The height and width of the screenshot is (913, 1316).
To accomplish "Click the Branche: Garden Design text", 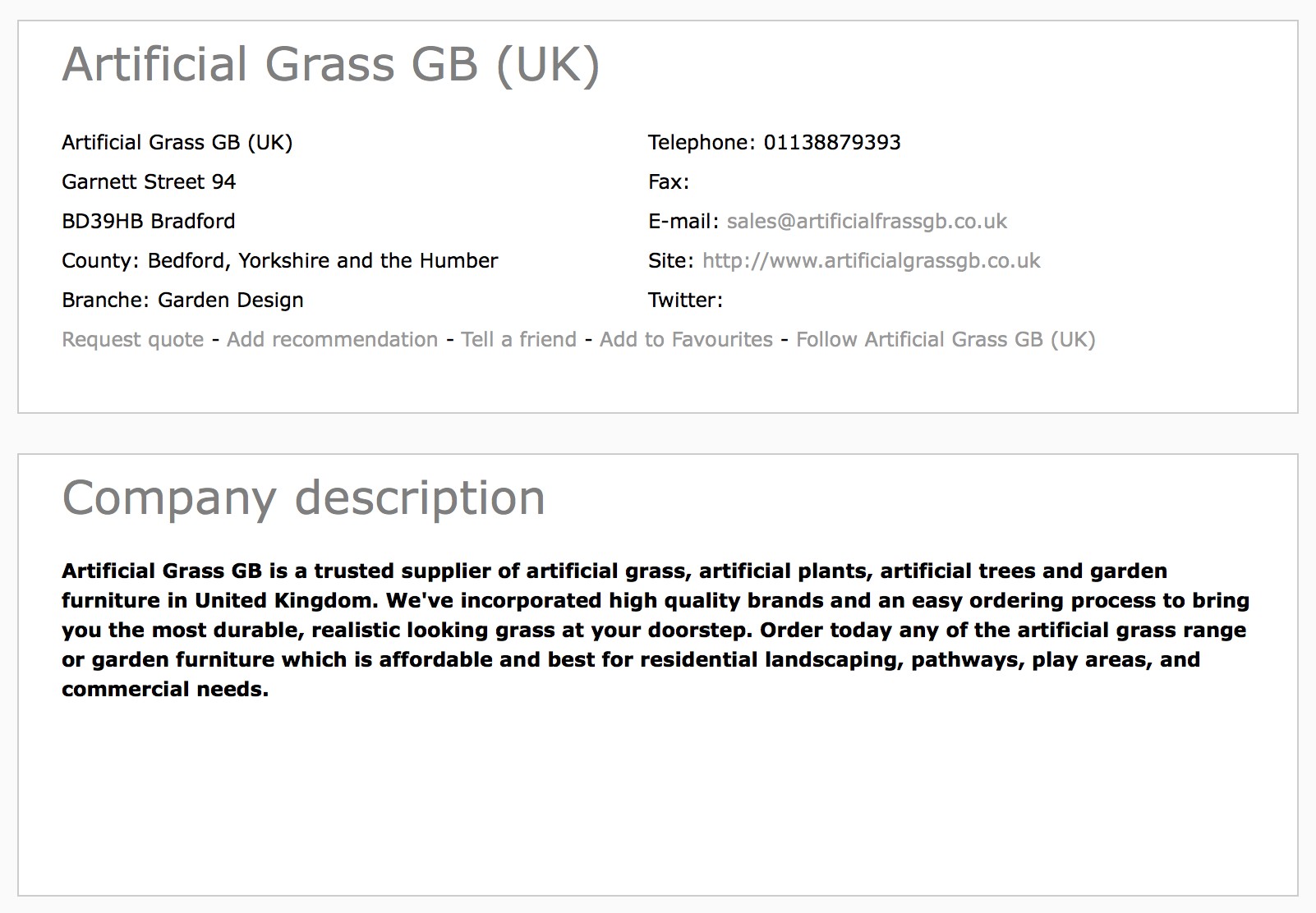I will [x=182, y=301].
